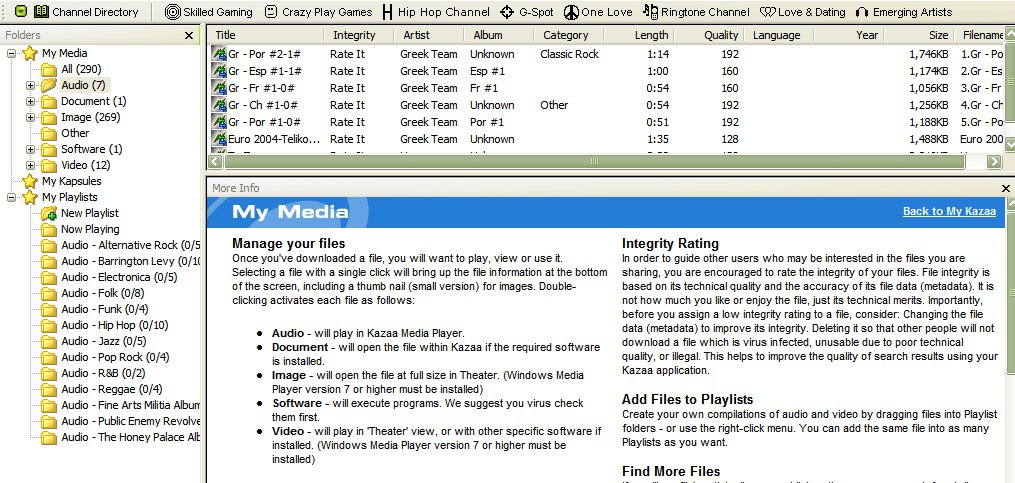Select the Gr - Fr #1-0# file row

pyautogui.click(x=605, y=88)
